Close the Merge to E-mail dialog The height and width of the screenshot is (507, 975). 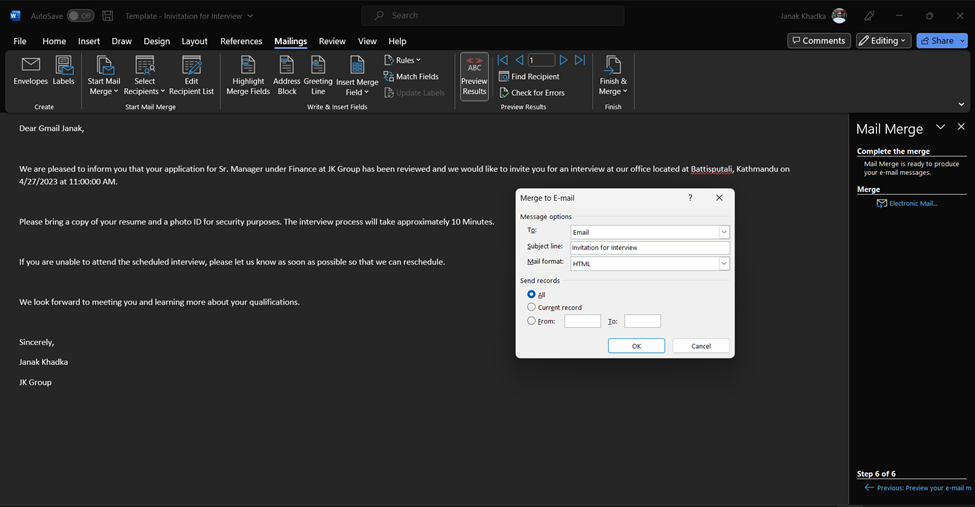coord(719,198)
